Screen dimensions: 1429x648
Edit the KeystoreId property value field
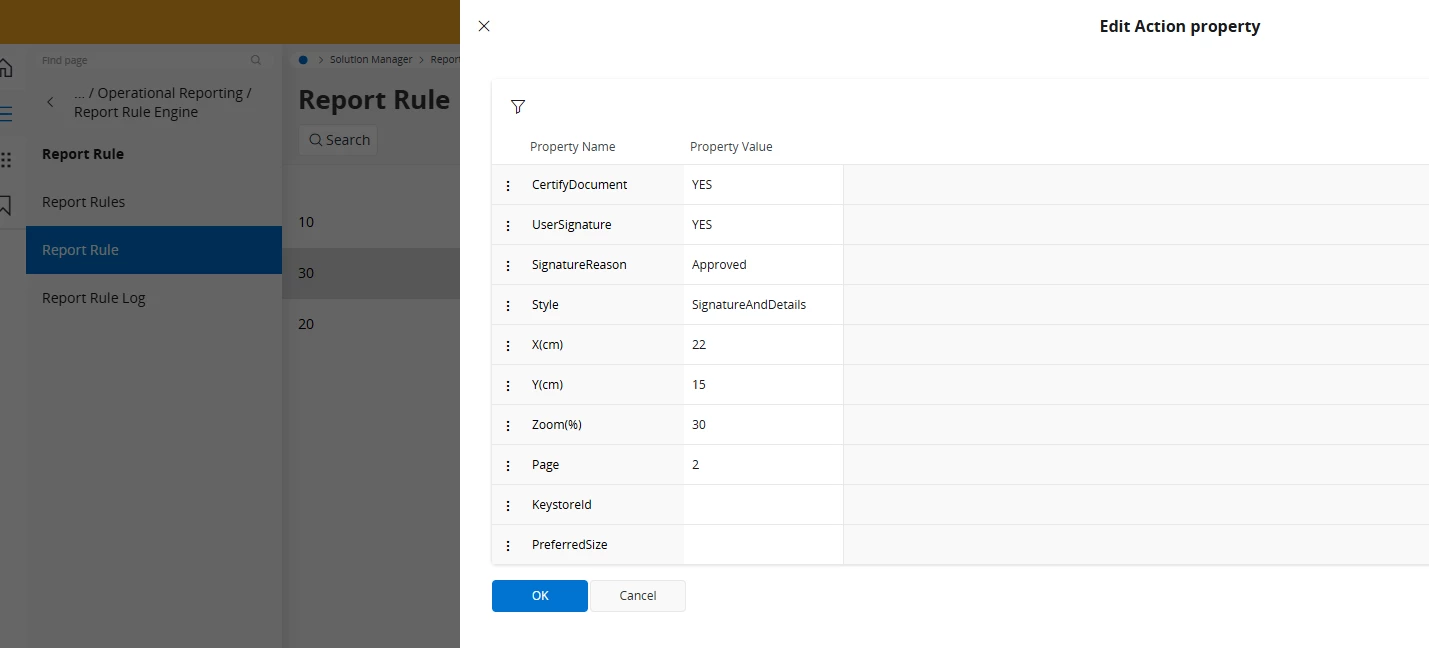coord(763,505)
